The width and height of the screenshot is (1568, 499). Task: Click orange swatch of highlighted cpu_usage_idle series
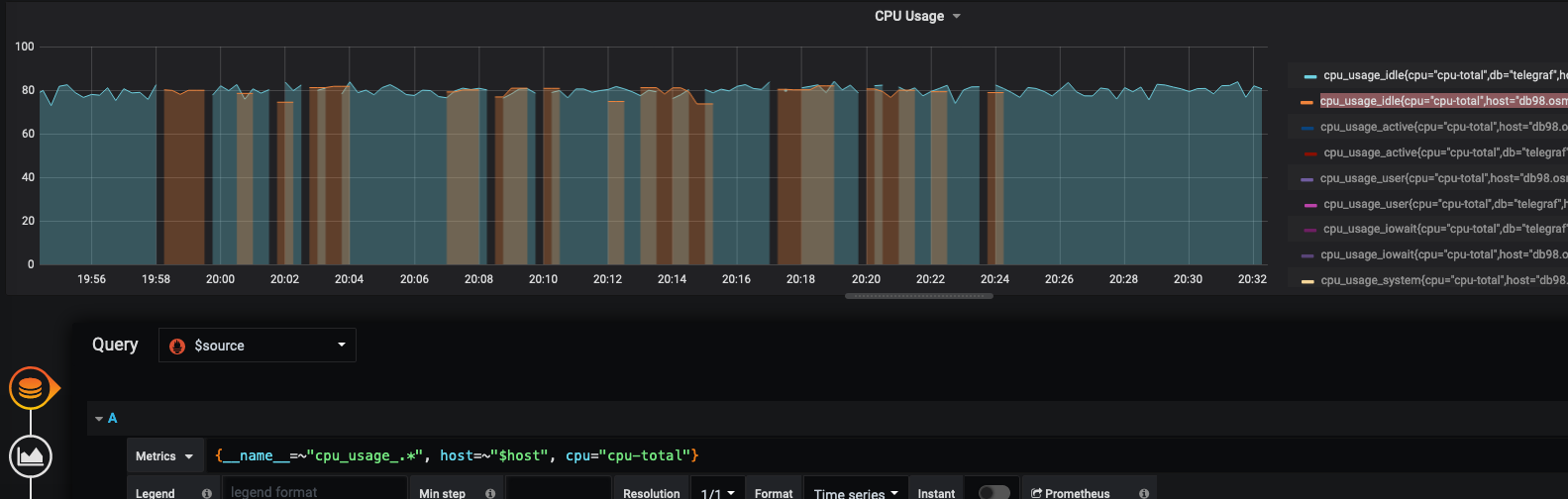point(1307,102)
